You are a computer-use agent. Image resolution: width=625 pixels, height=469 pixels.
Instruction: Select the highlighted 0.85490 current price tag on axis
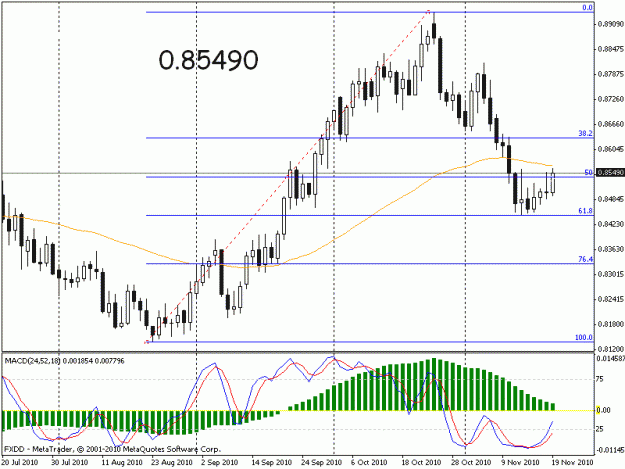[x=609, y=173]
